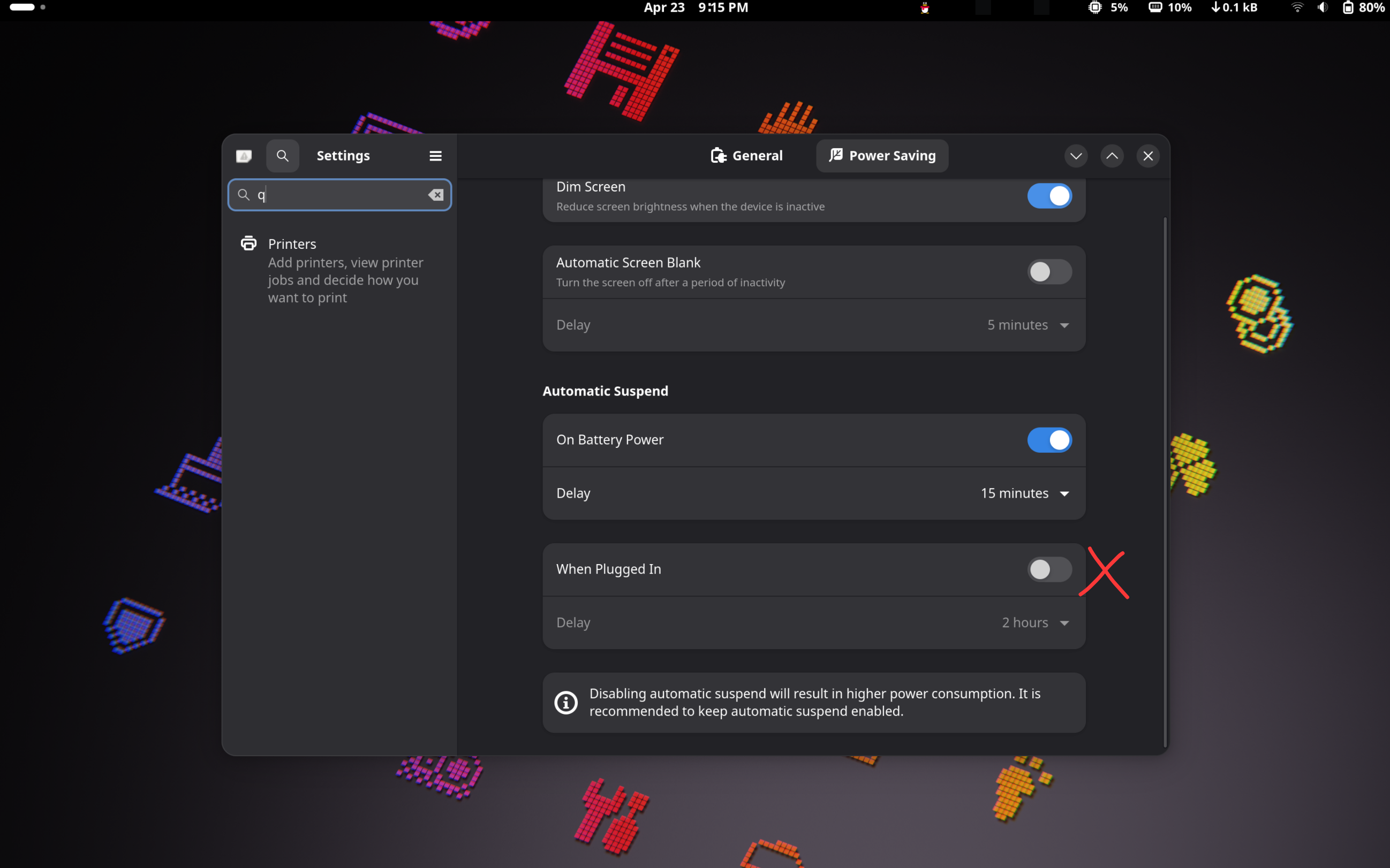Click the Printers icon in search results
Viewport: 1390px width, 868px height.
[x=248, y=243]
